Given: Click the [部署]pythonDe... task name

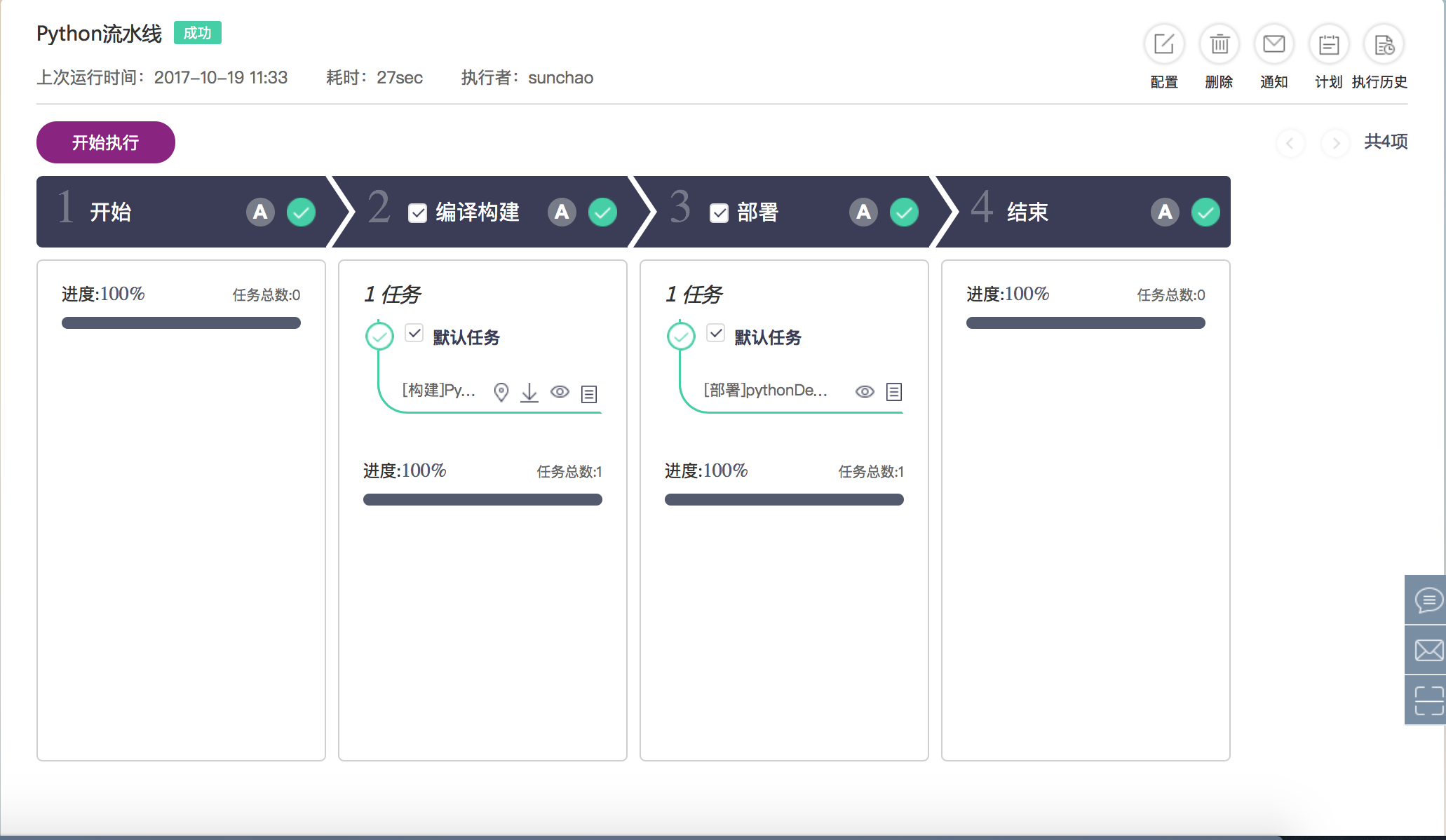Looking at the screenshot, I should [x=766, y=390].
